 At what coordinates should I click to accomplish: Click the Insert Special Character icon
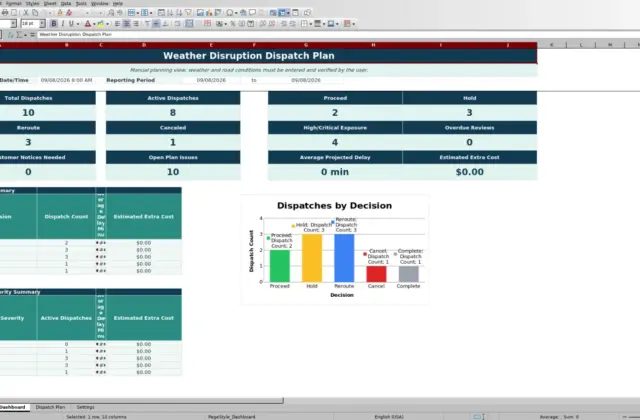click(x=230, y=13)
